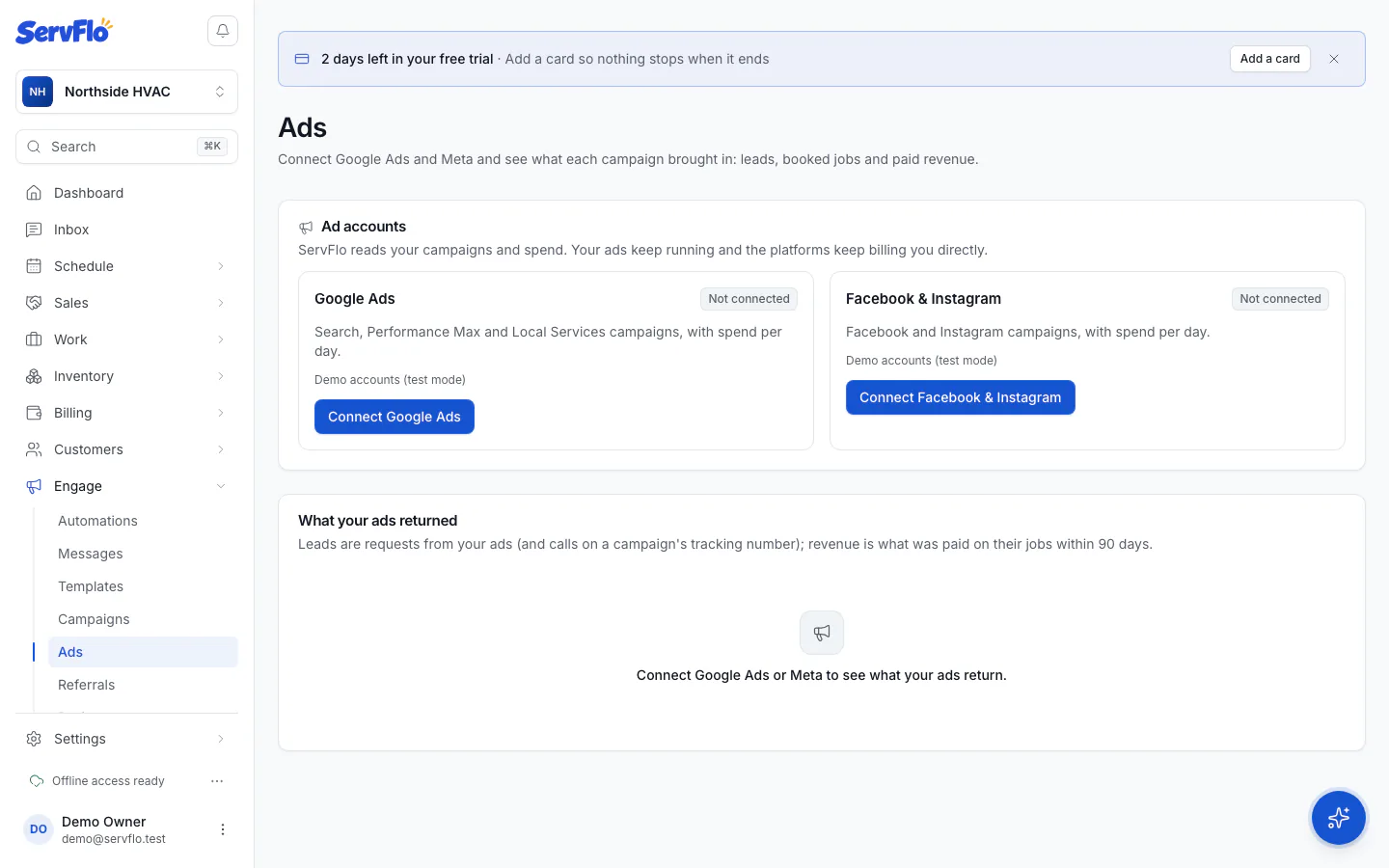This screenshot has width=1389, height=868.
Task: Click the credit card icon in trial banner
Action: (302, 59)
